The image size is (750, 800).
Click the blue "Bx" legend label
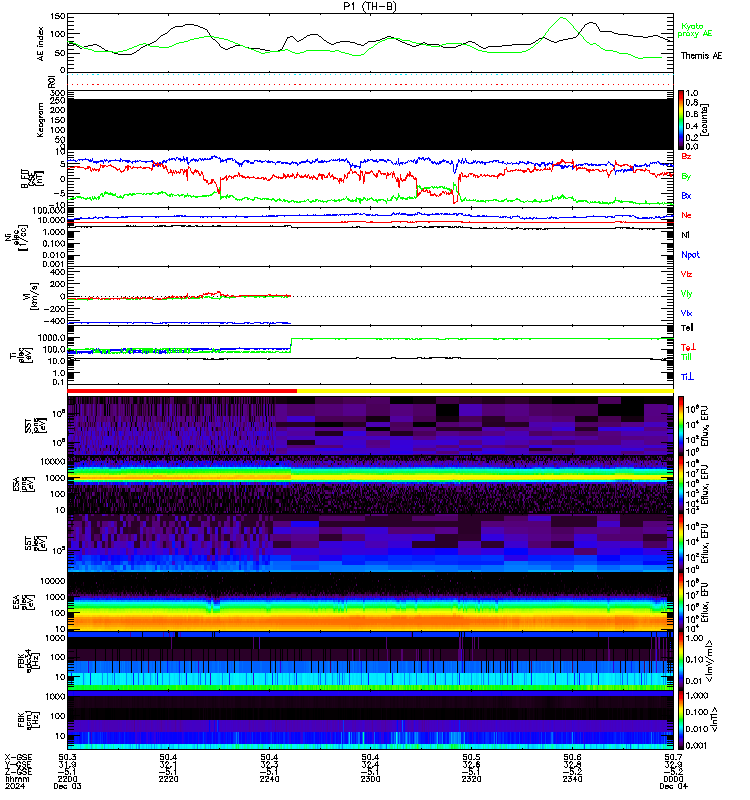(686, 195)
